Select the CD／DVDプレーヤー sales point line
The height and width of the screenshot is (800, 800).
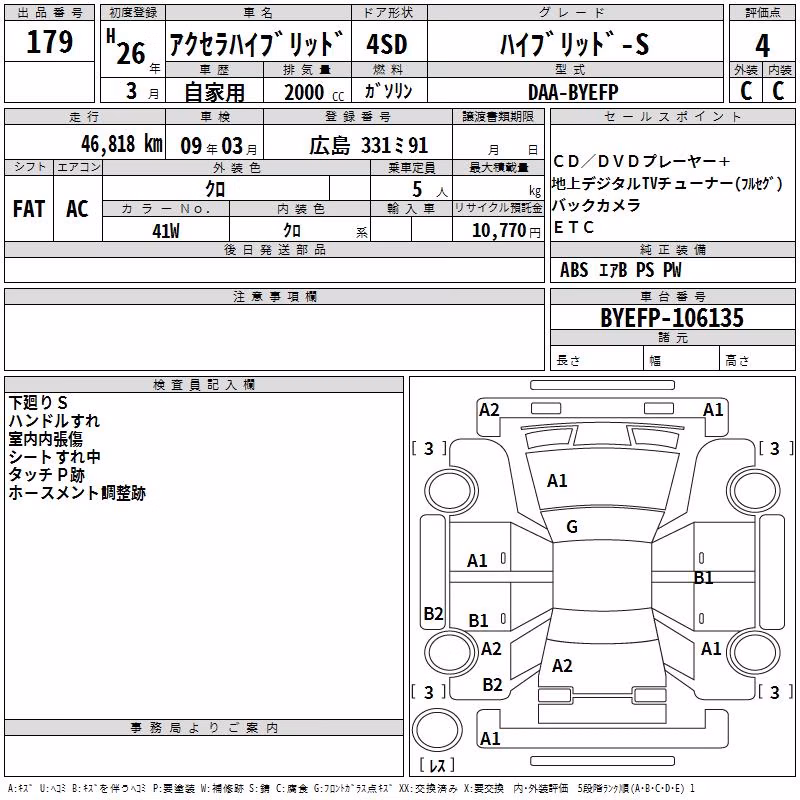click(641, 161)
